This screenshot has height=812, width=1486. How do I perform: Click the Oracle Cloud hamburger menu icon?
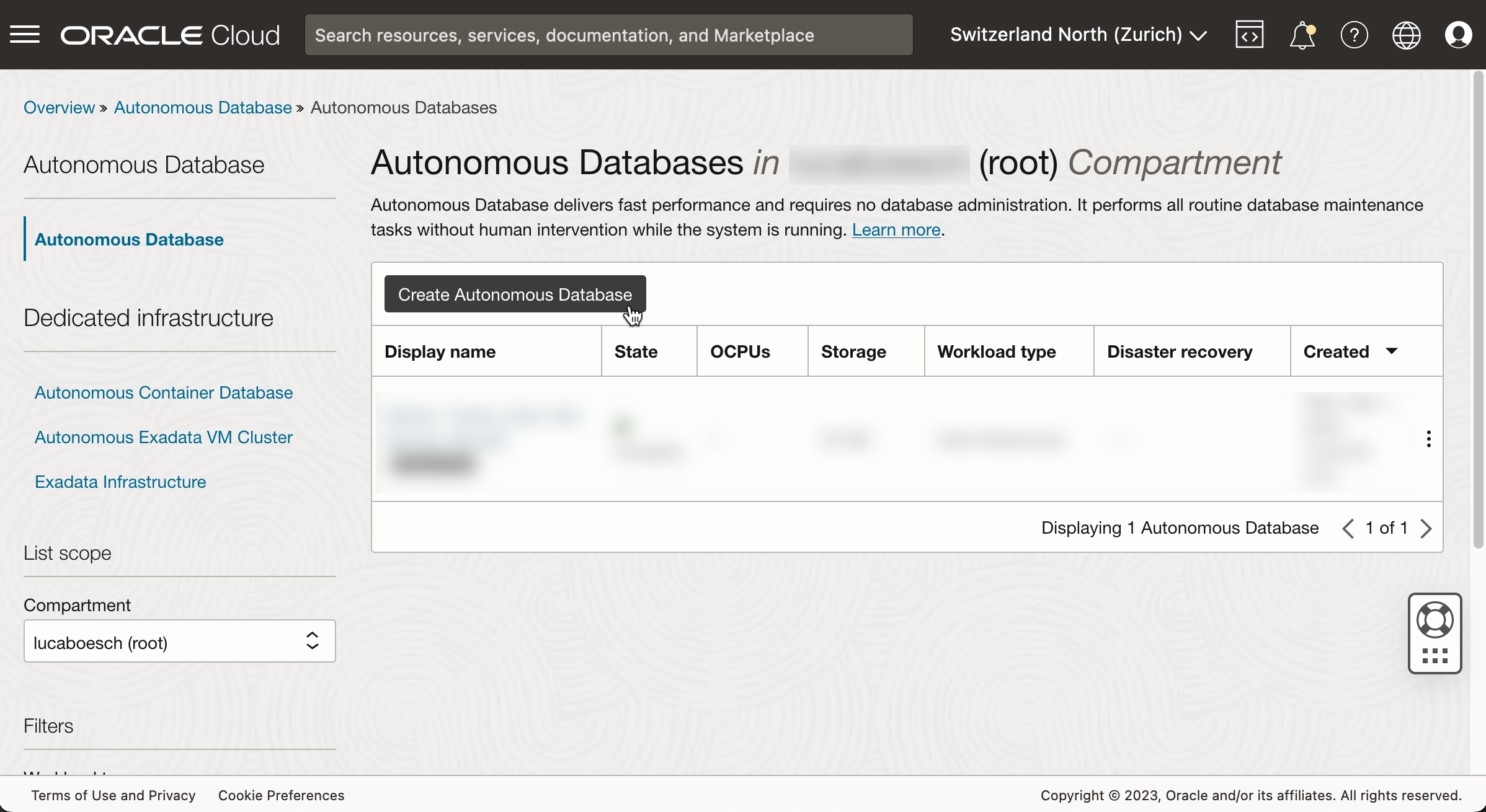pyautogui.click(x=24, y=33)
